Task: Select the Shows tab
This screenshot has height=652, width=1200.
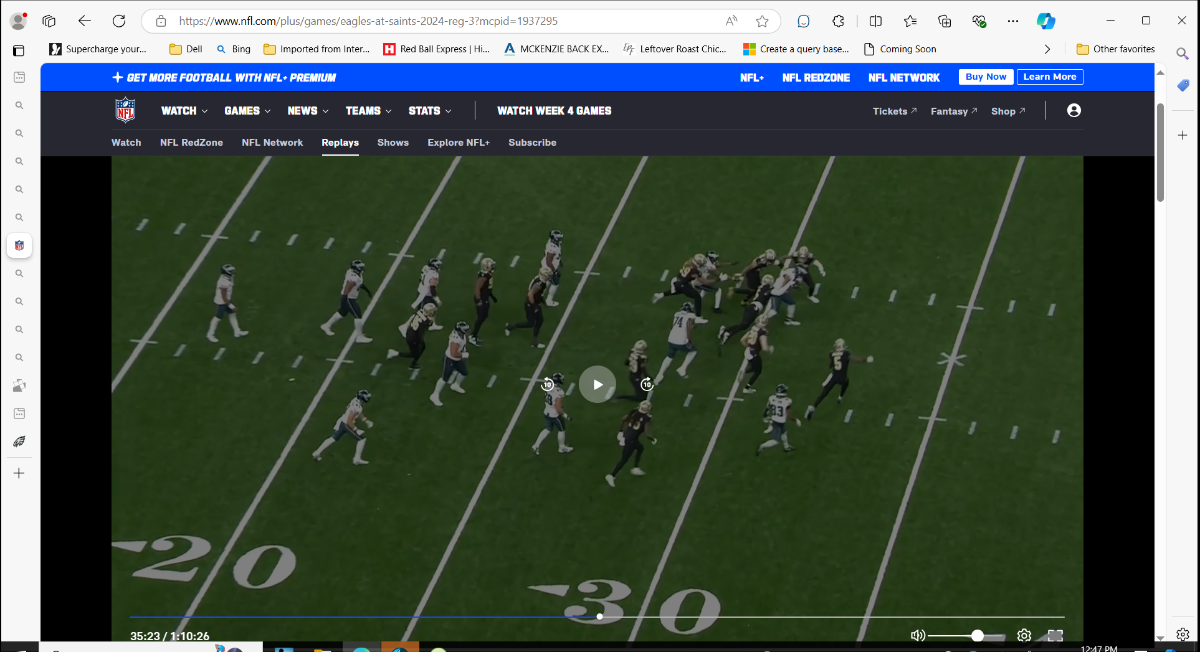Action: click(x=393, y=142)
